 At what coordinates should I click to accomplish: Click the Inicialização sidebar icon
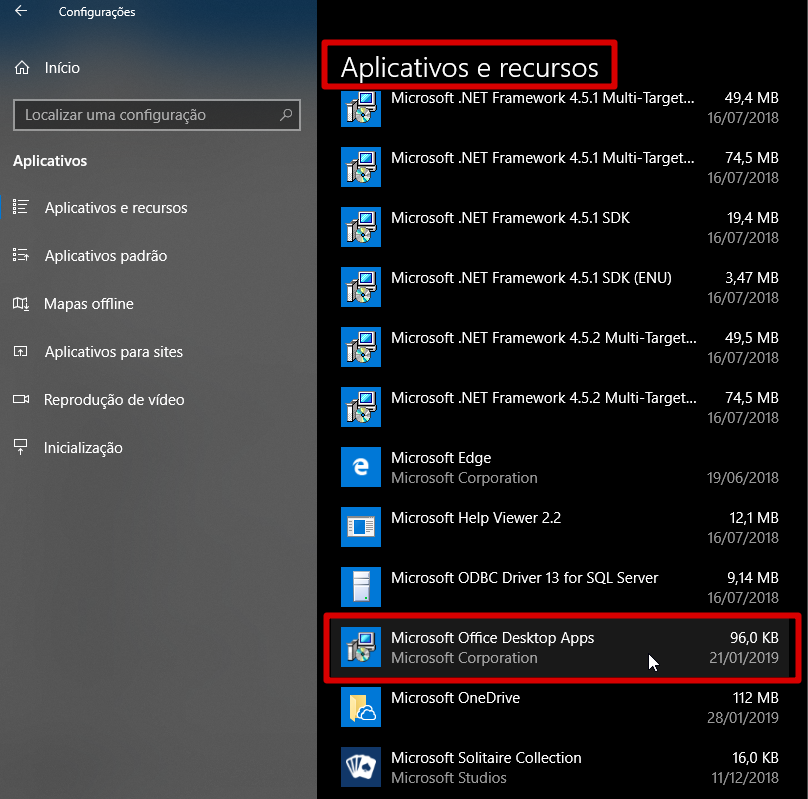[x=21, y=447]
